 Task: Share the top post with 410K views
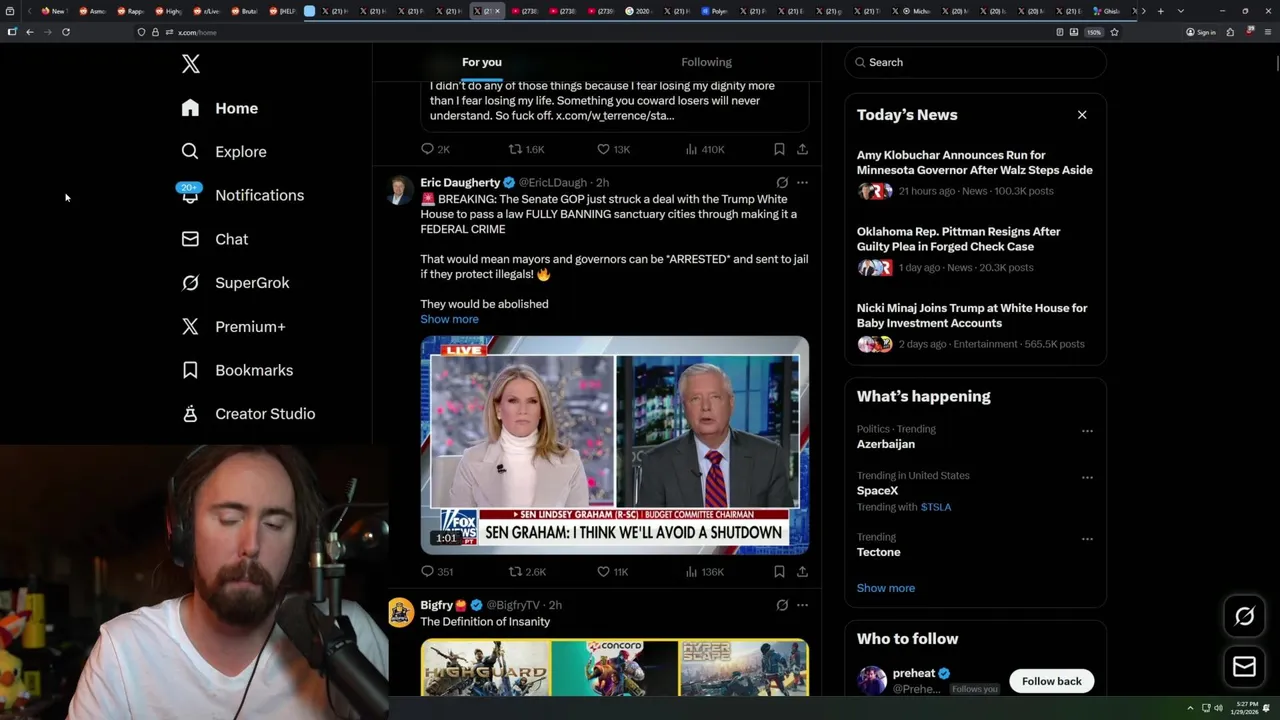point(802,149)
